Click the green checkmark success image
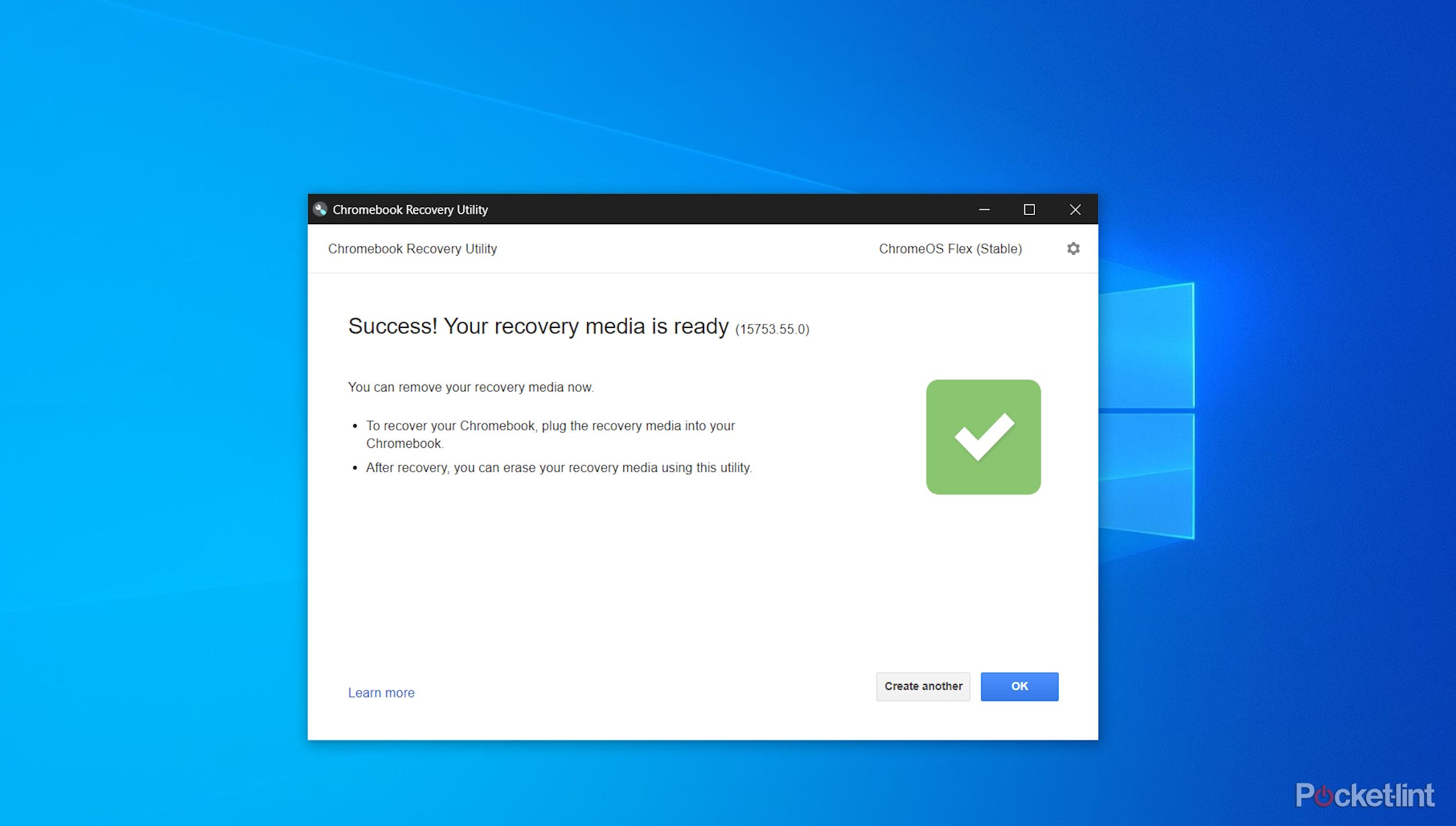 pos(983,437)
